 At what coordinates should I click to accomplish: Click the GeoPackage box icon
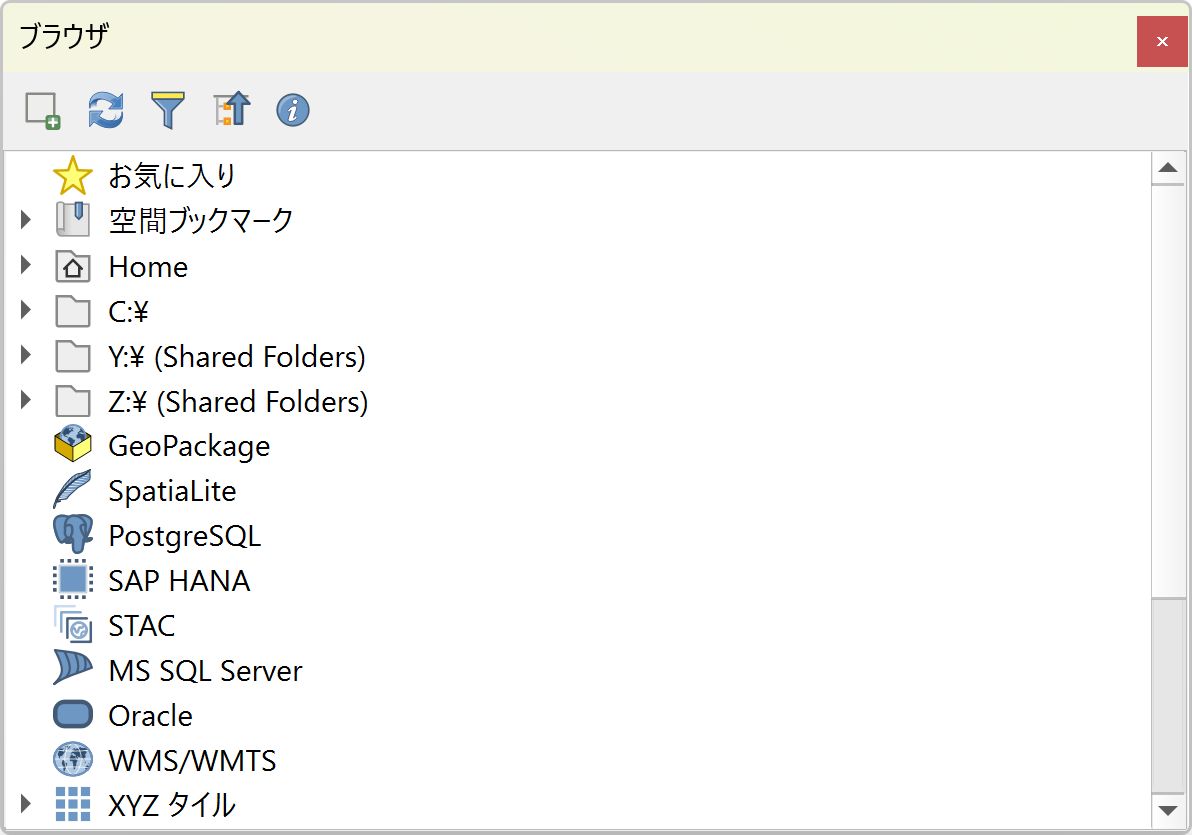(73, 443)
